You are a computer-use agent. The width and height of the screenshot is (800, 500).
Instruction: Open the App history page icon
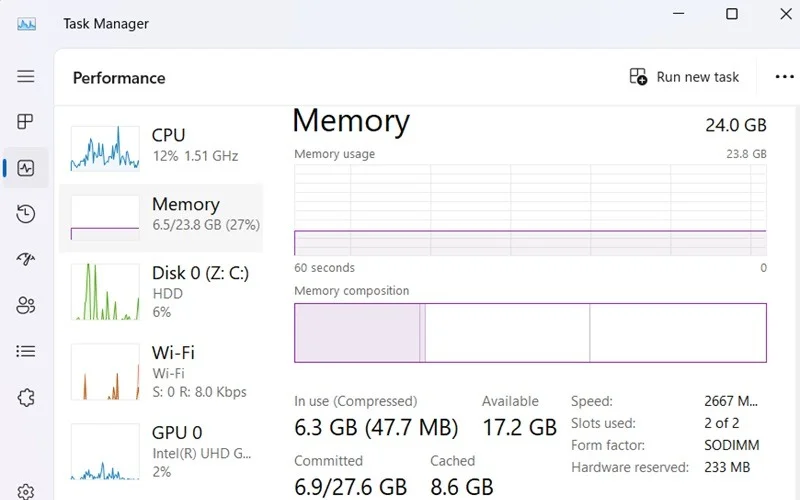(x=26, y=213)
